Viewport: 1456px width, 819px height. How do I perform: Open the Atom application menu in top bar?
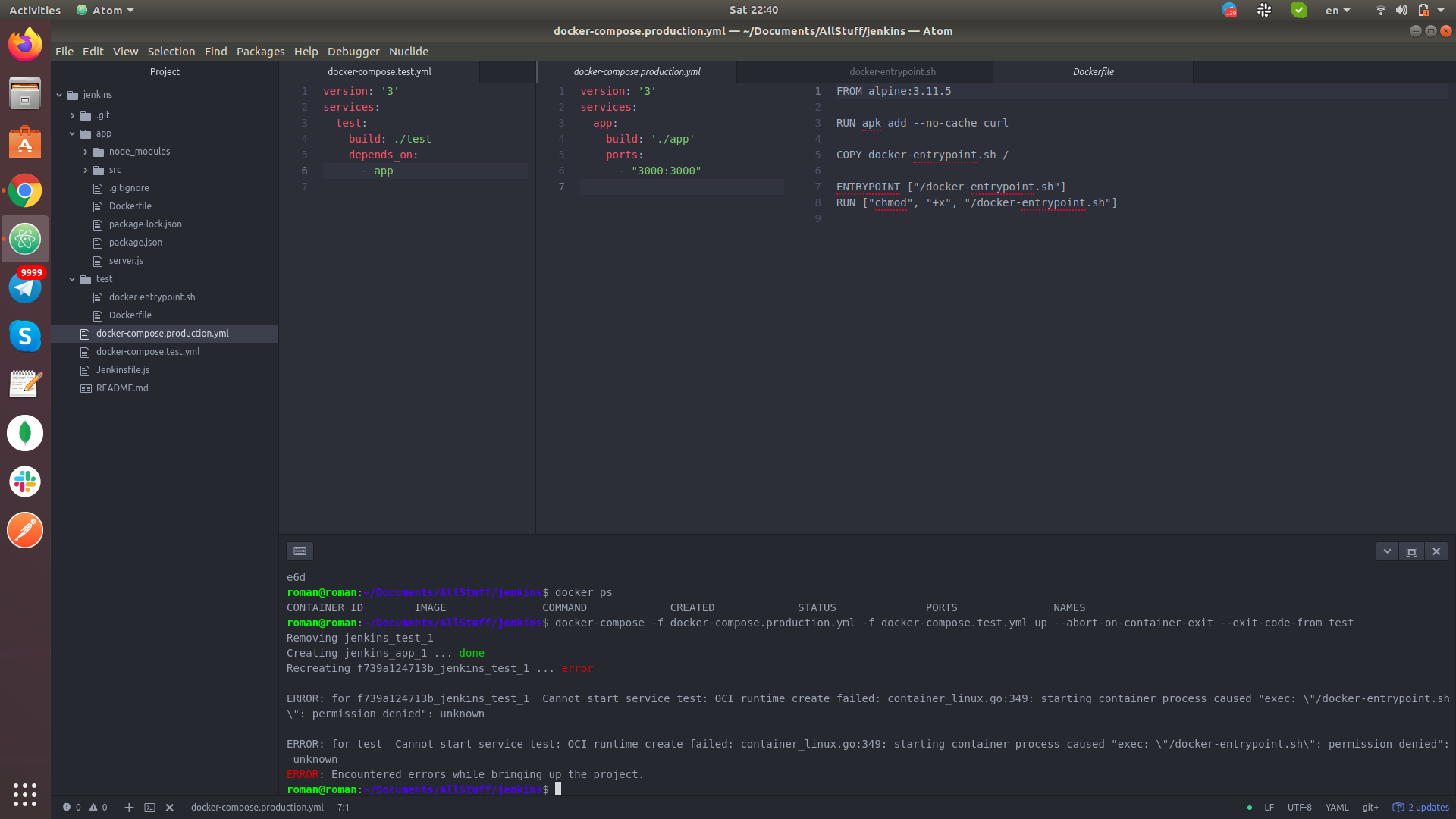pyautogui.click(x=105, y=11)
